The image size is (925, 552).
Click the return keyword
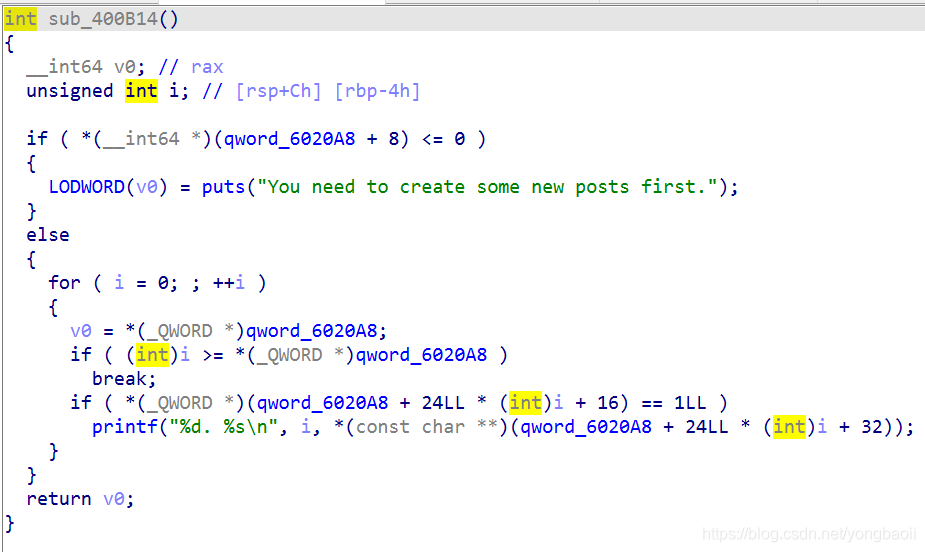coord(59,499)
